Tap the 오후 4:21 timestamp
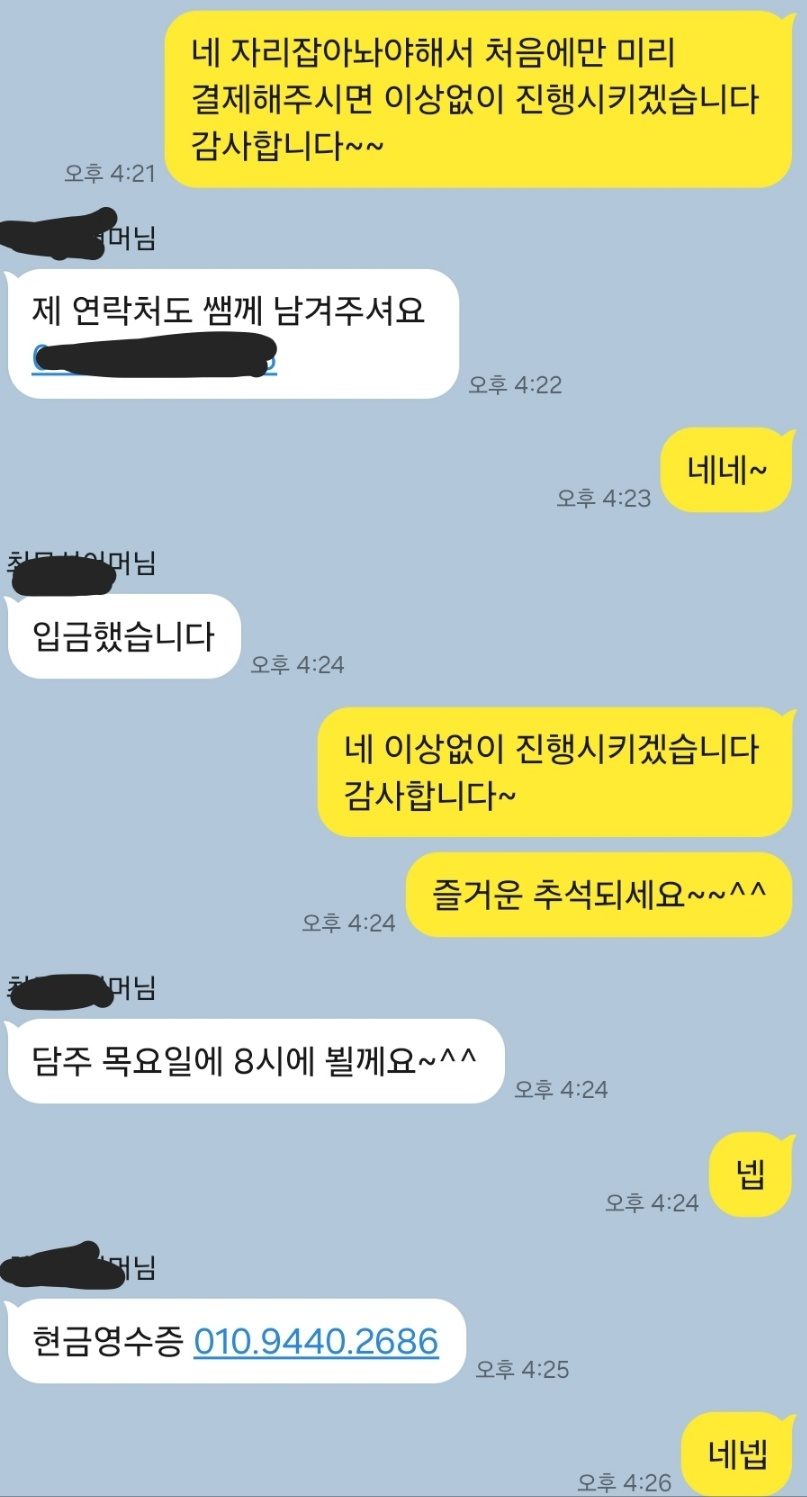This screenshot has height=1497, width=807. click(110, 173)
